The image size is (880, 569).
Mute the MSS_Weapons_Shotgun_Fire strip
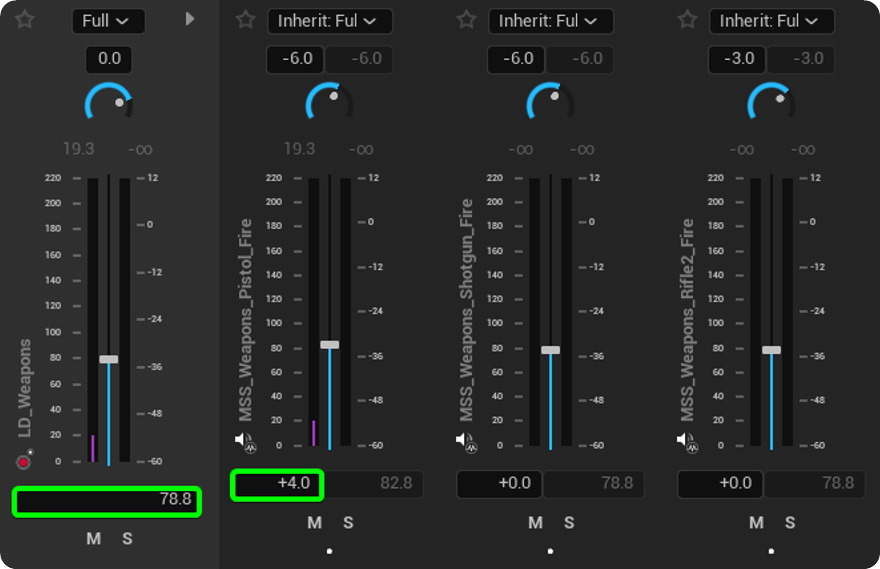(536, 523)
